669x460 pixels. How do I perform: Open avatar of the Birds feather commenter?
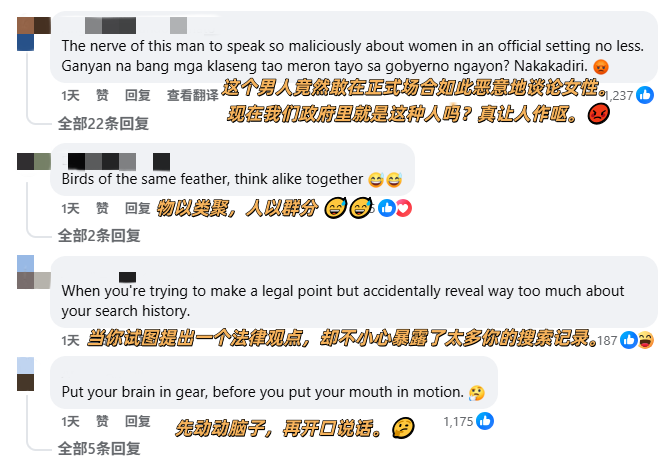point(34,162)
